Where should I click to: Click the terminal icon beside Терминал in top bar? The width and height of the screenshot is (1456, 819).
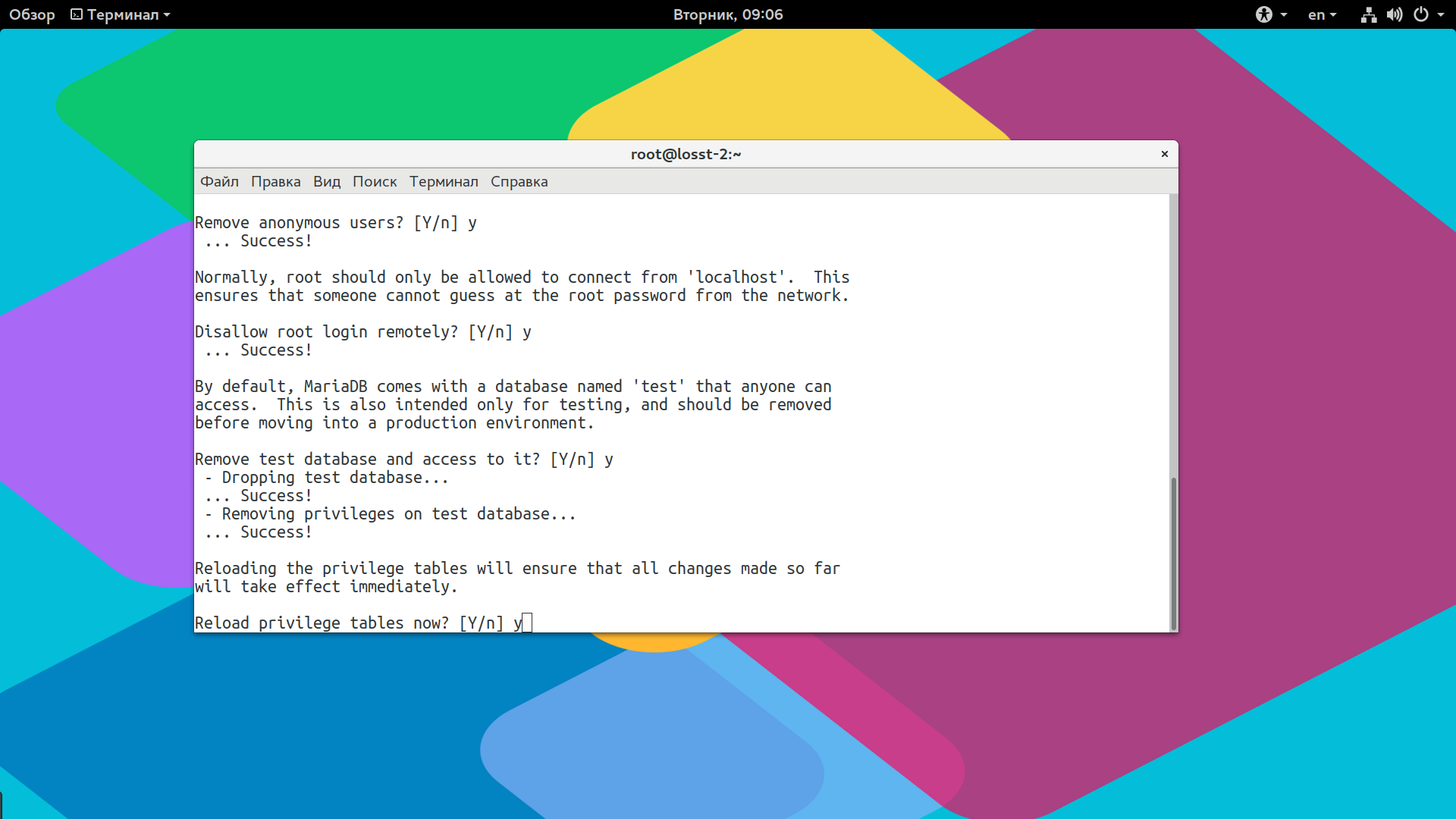point(77,14)
